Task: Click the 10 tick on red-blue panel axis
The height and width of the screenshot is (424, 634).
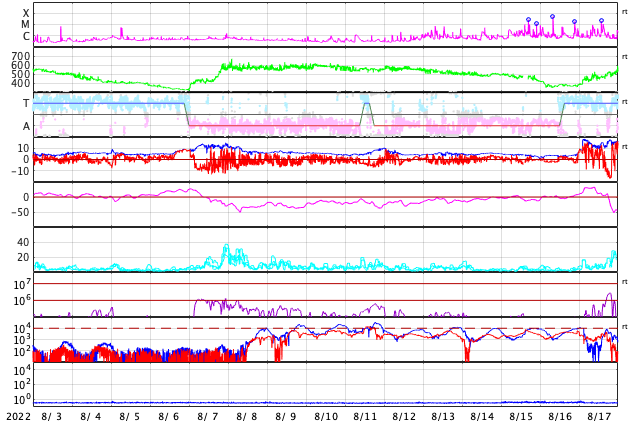Action: click(x=23, y=148)
